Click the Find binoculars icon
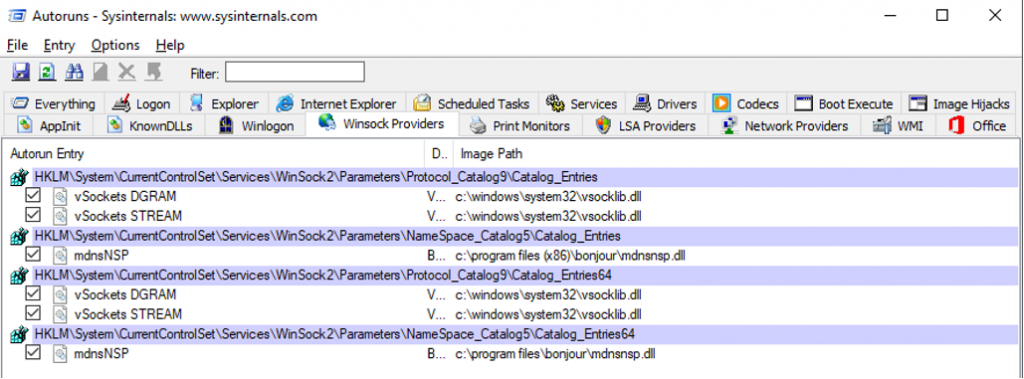Image resolution: width=1024 pixels, height=379 pixels. coord(73,71)
